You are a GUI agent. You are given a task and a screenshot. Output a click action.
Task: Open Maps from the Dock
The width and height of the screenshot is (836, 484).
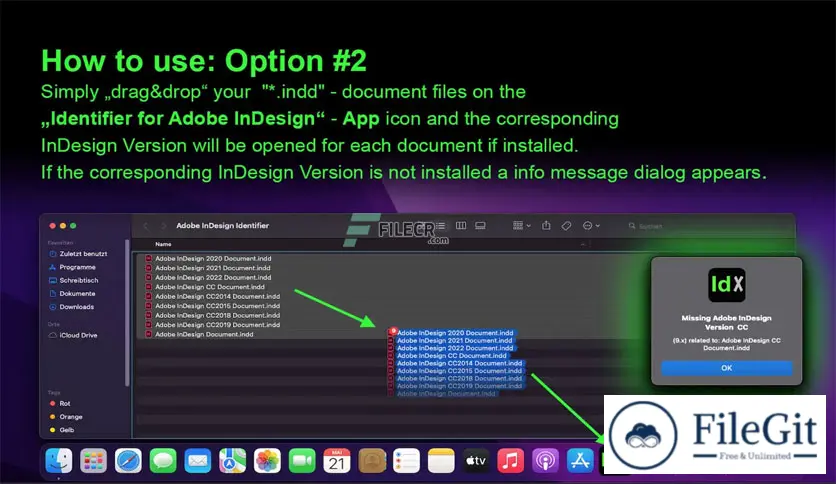(x=232, y=461)
